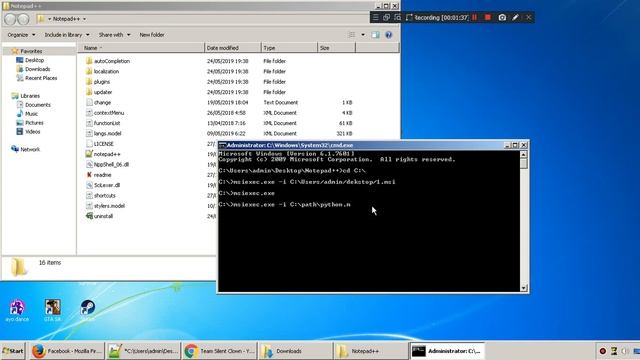Sort by the Size column header

(336, 48)
